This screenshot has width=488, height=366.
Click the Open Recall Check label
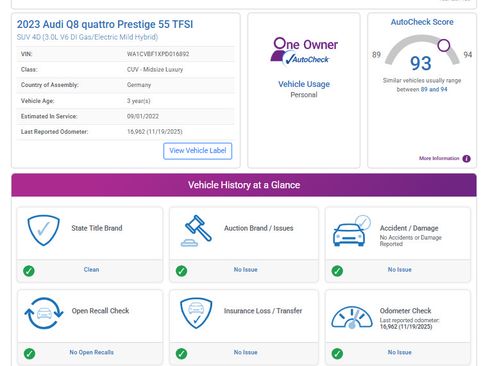tap(100, 311)
